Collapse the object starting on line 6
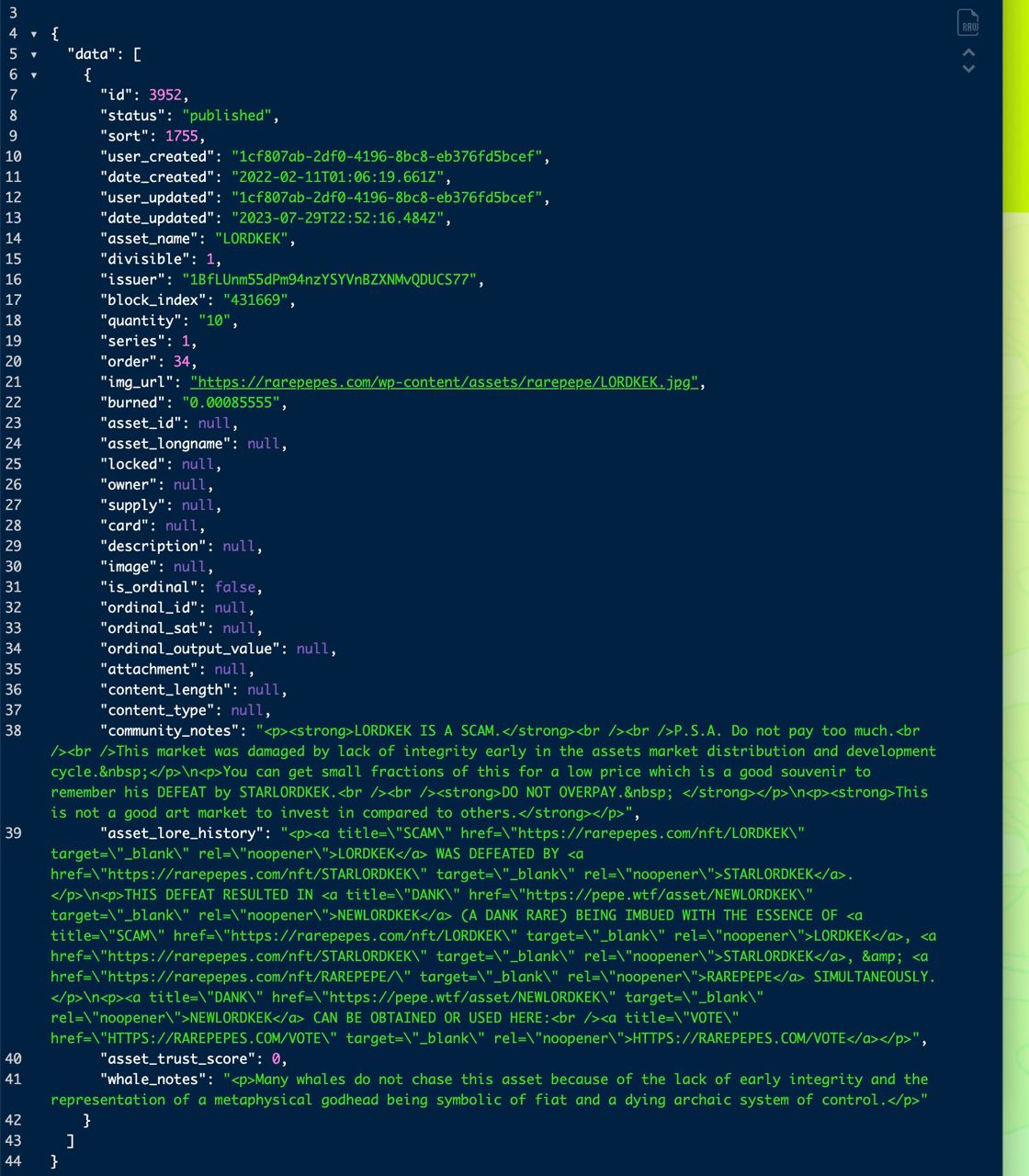The height and width of the screenshot is (1176, 1029). click(34, 75)
